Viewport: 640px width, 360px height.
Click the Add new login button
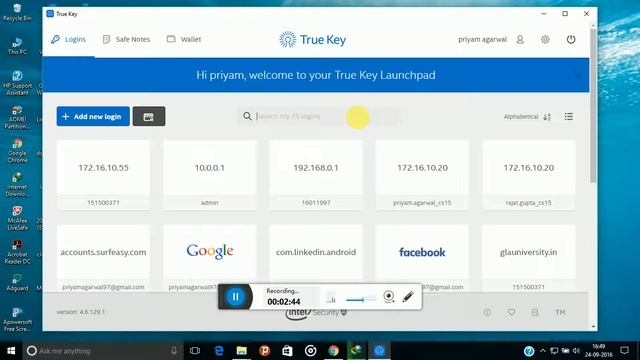[x=93, y=116]
